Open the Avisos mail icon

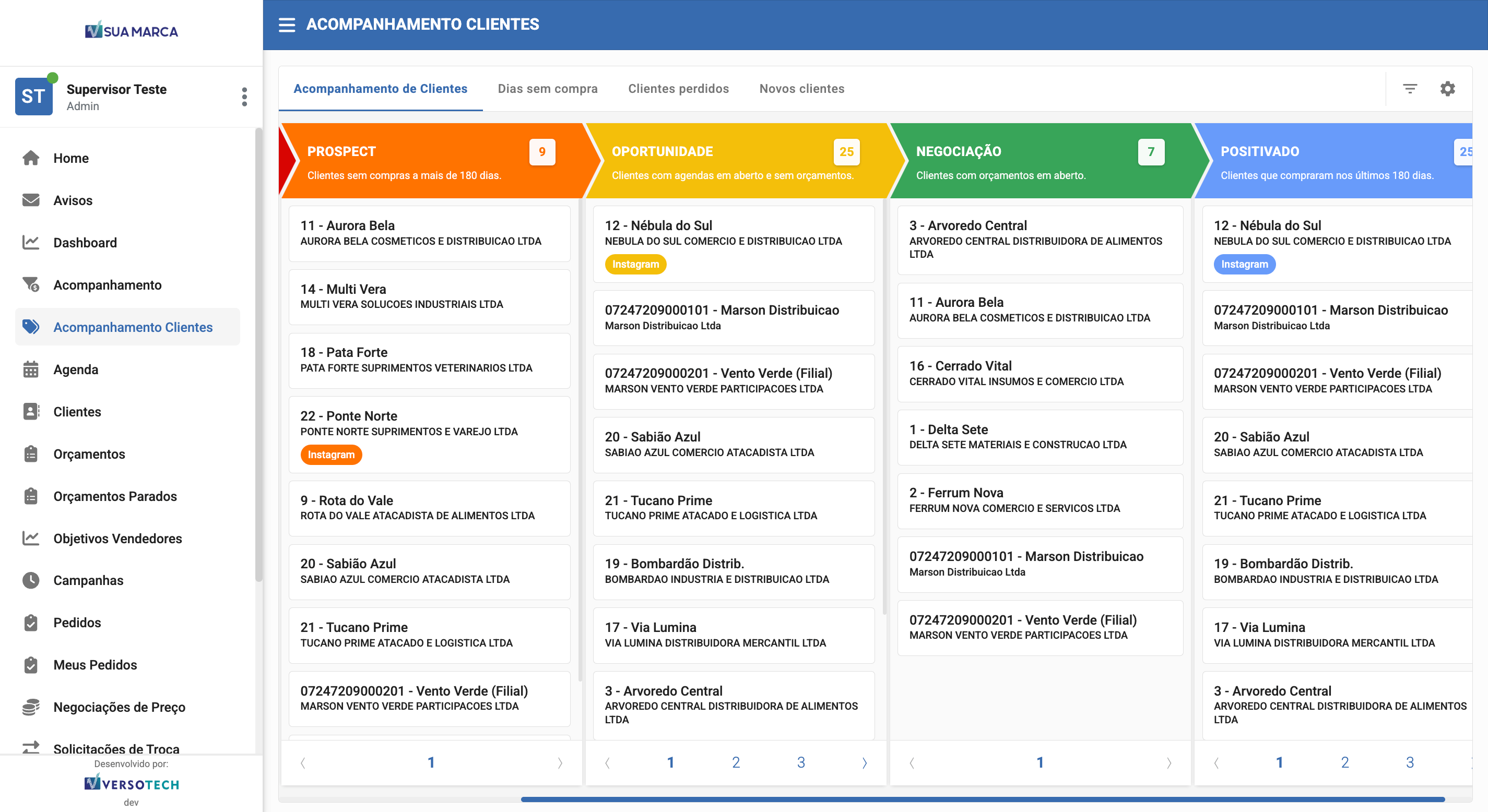31,200
